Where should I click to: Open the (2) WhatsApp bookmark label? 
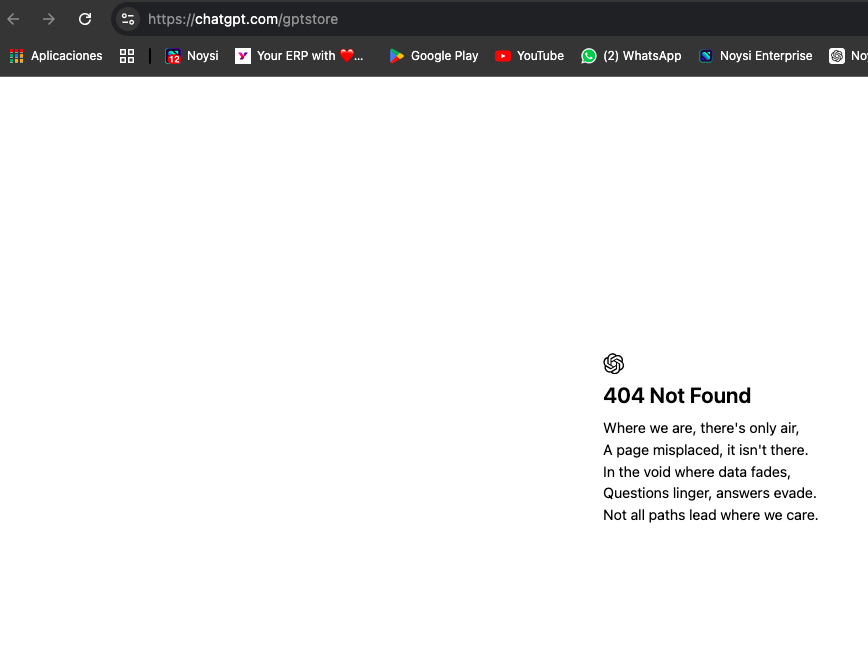[643, 56]
